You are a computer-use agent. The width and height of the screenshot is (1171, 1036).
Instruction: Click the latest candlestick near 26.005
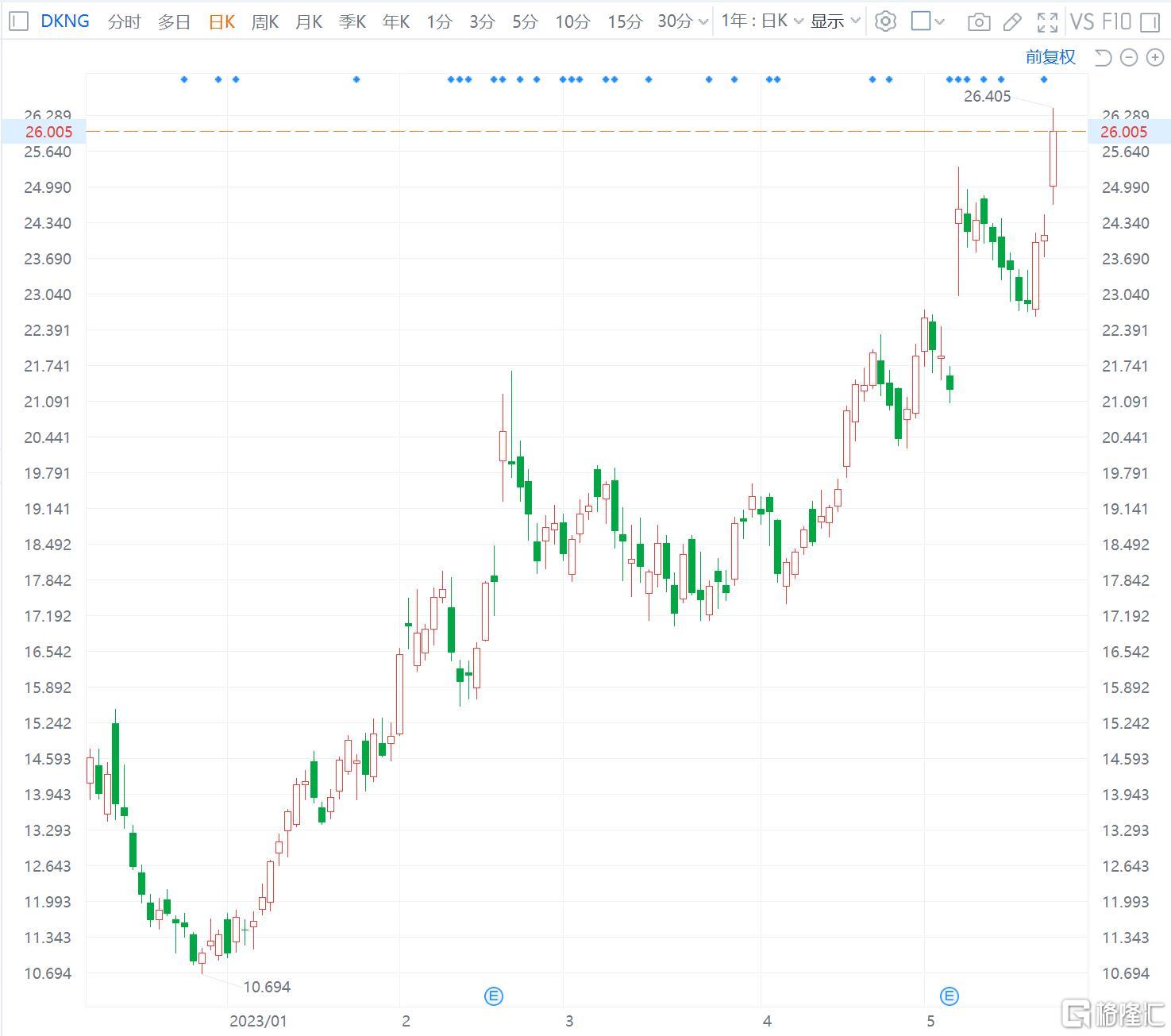[1054, 159]
